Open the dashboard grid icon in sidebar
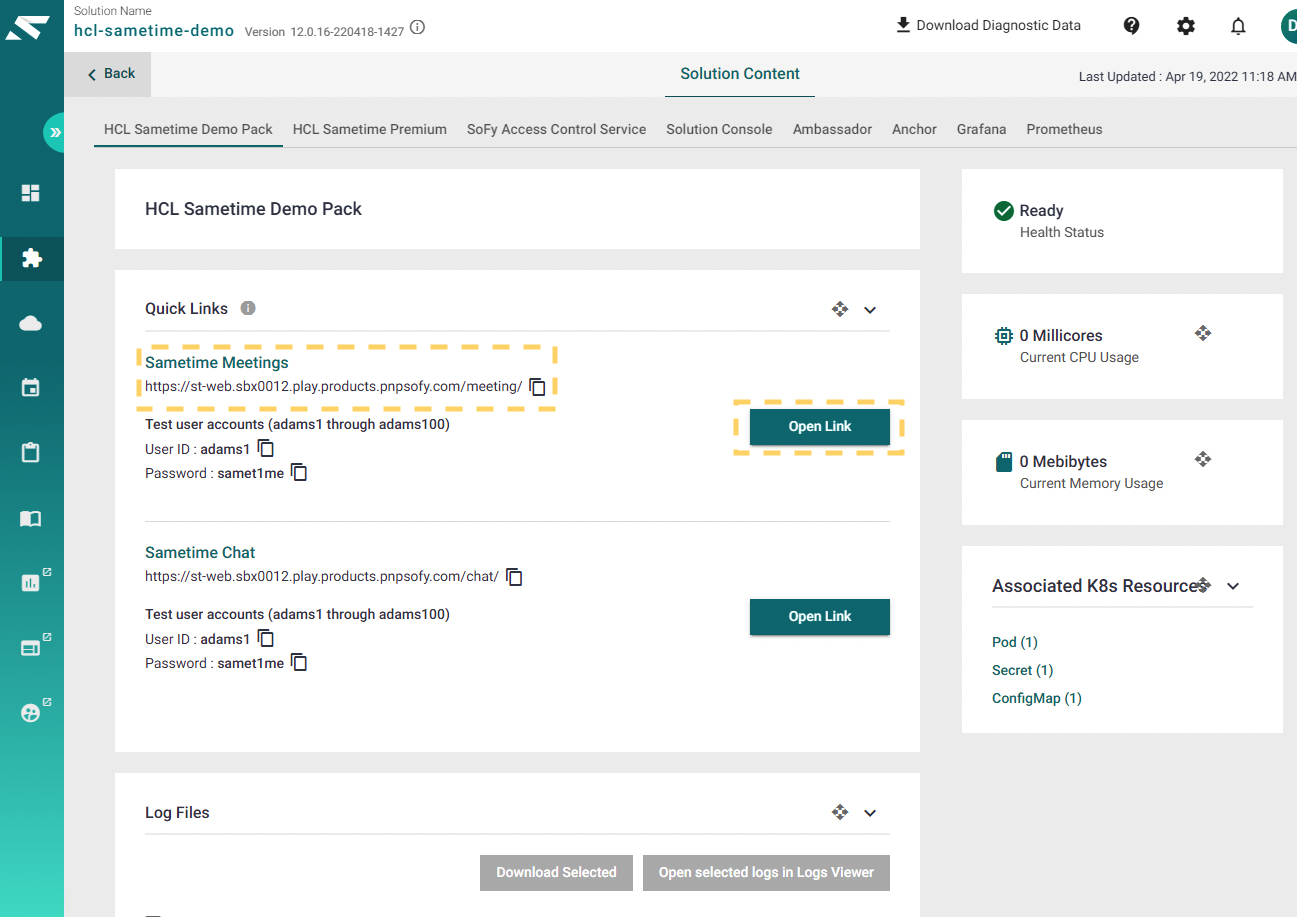Image resolution: width=1297 pixels, height=917 pixels. point(31,193)
